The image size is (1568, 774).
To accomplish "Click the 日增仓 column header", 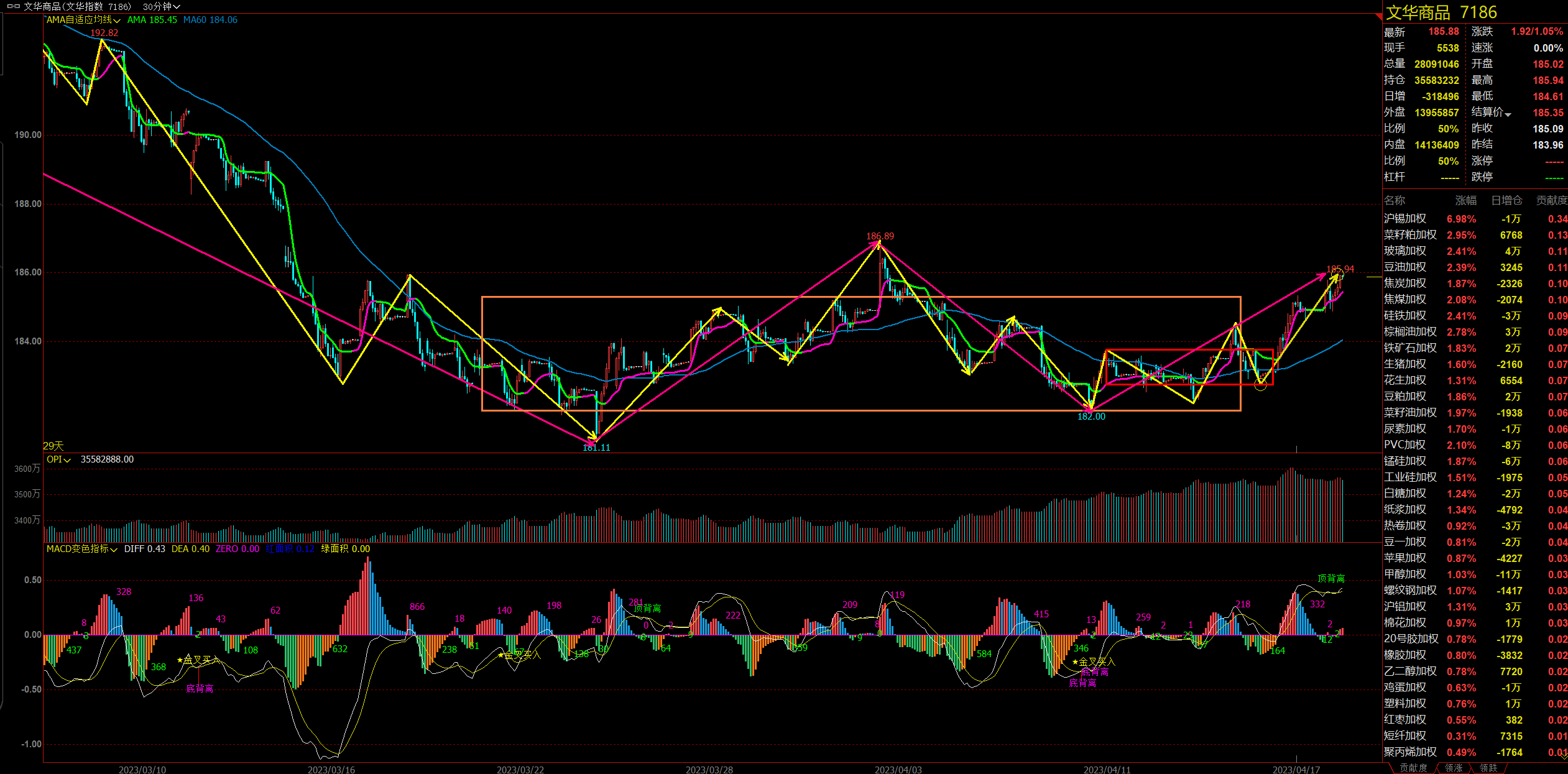I will click(1506, 200).
